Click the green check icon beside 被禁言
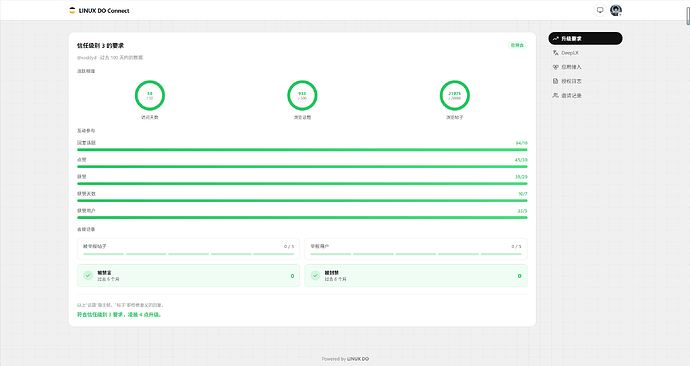 (x=88, y=275)
